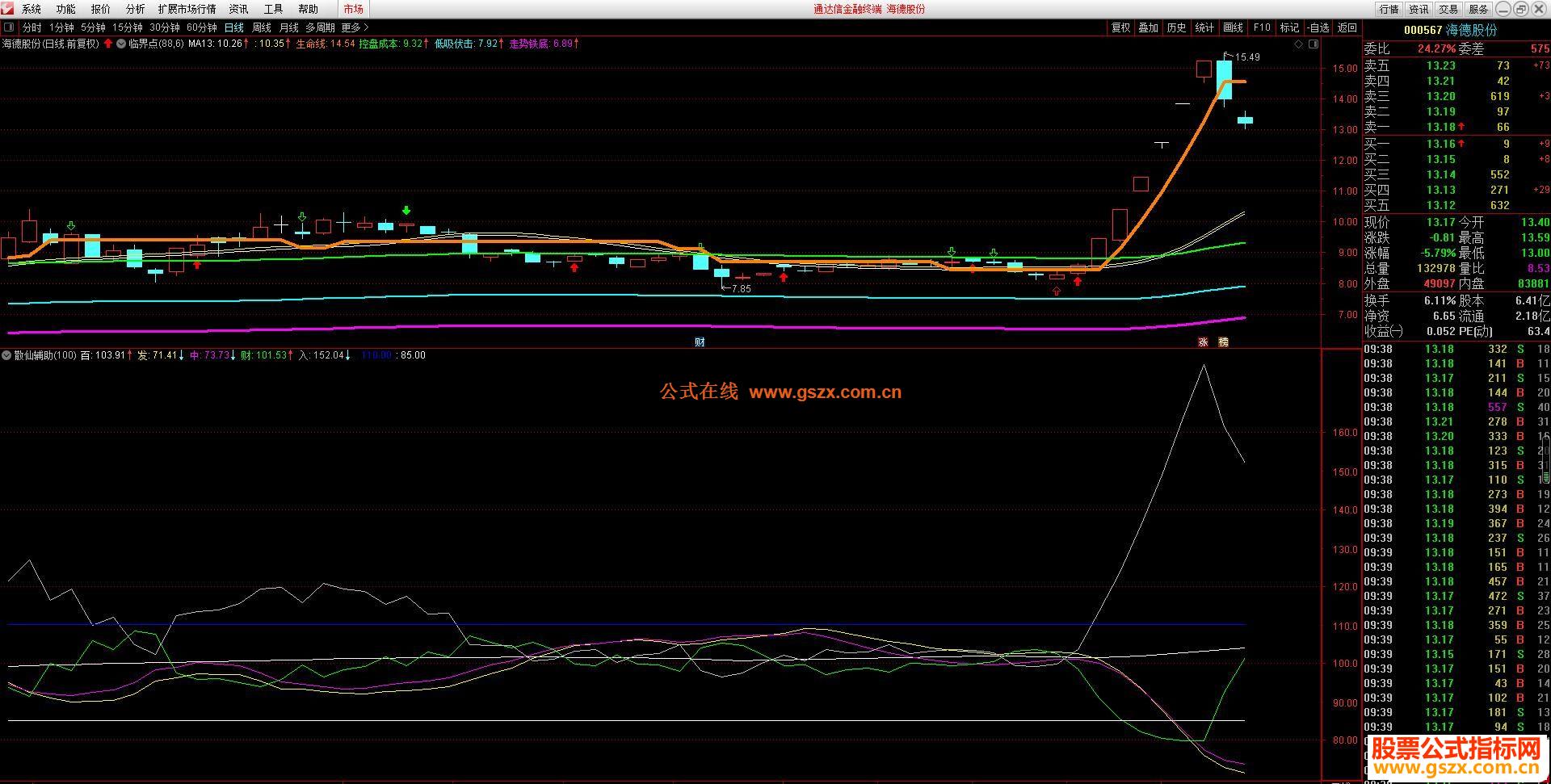Switch to 60分钟 period
The image size is (1551, 784).
[202, 27]
